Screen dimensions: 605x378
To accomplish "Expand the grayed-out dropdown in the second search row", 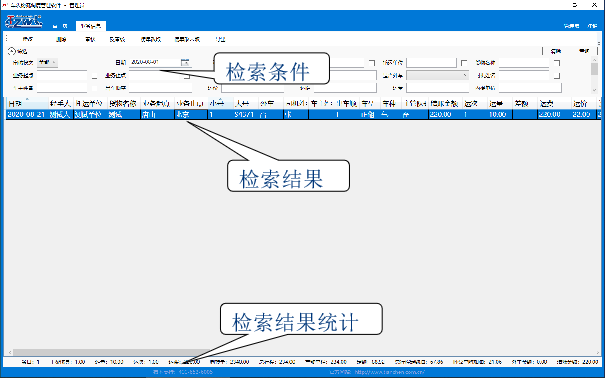I will click(438, 75).
